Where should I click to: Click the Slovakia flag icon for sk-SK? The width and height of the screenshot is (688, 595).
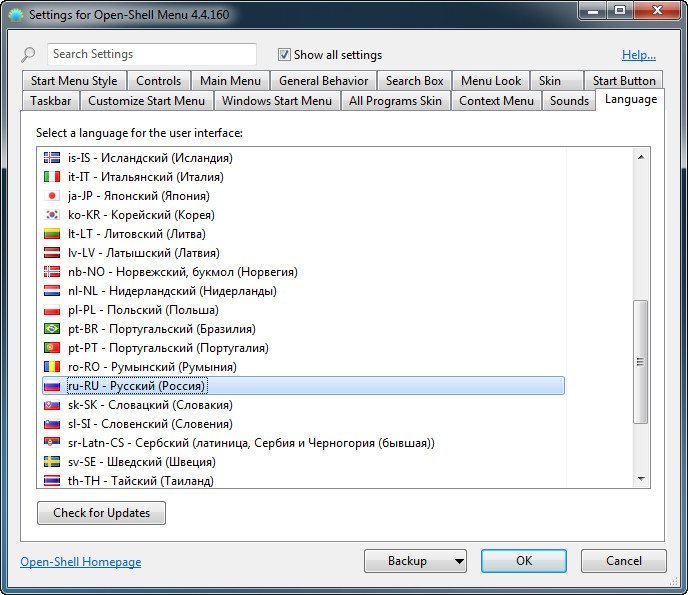tap(52, 405)
